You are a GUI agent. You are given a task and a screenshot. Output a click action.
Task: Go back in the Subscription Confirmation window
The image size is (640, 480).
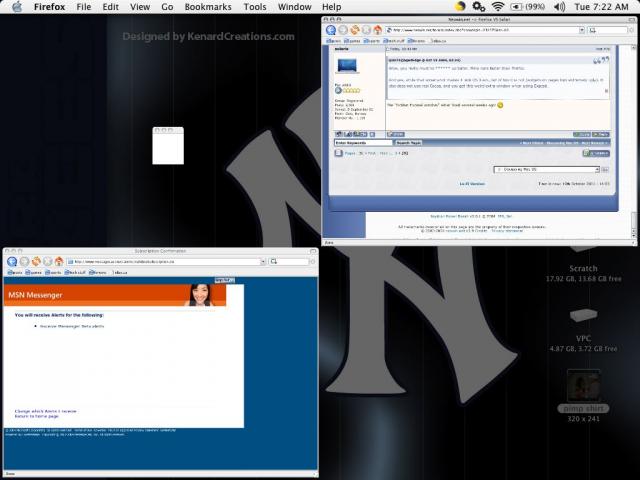(x=12, y=261)
